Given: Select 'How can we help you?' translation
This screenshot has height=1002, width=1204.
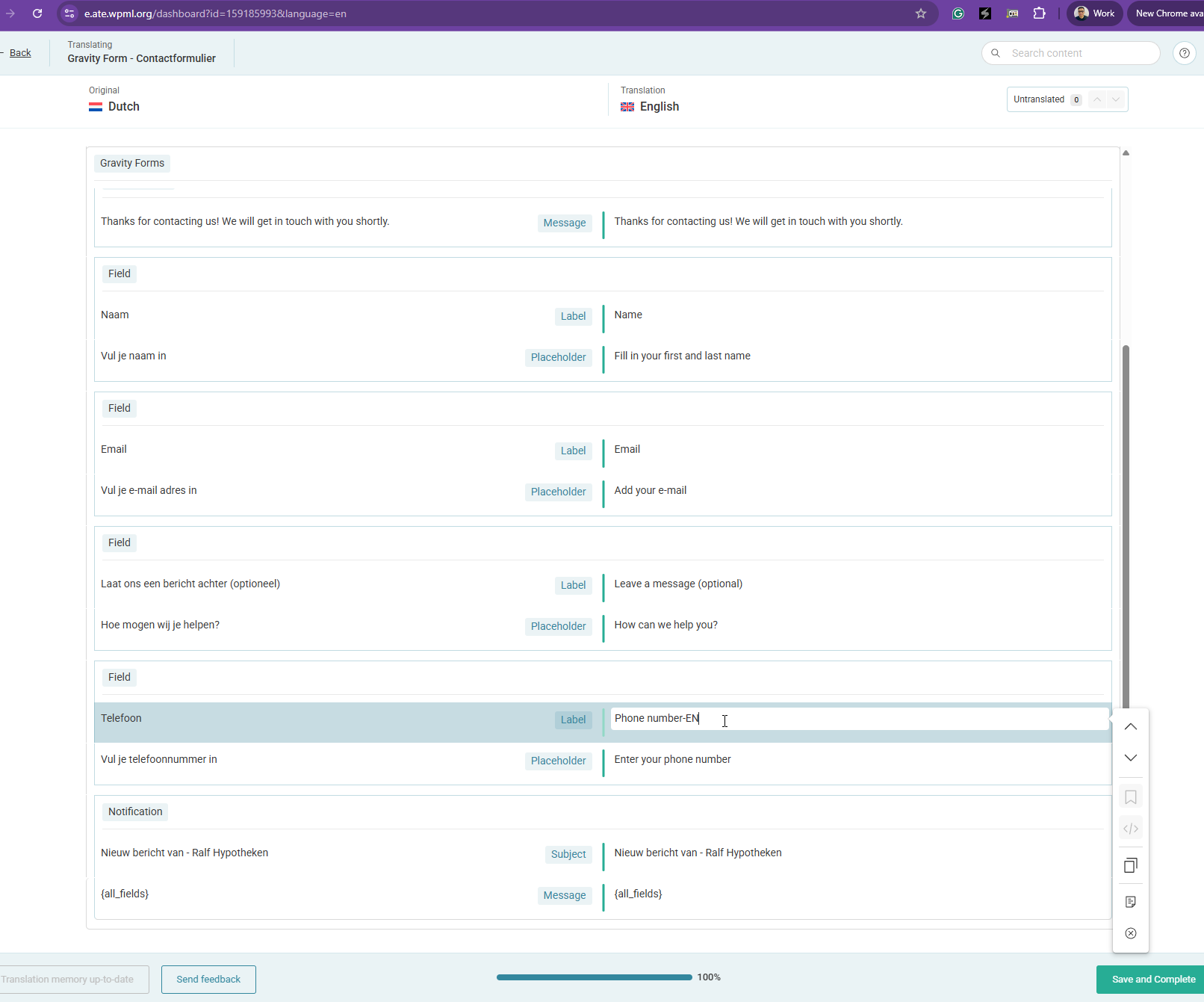Looking at the screenshot, I should (666, 625).
